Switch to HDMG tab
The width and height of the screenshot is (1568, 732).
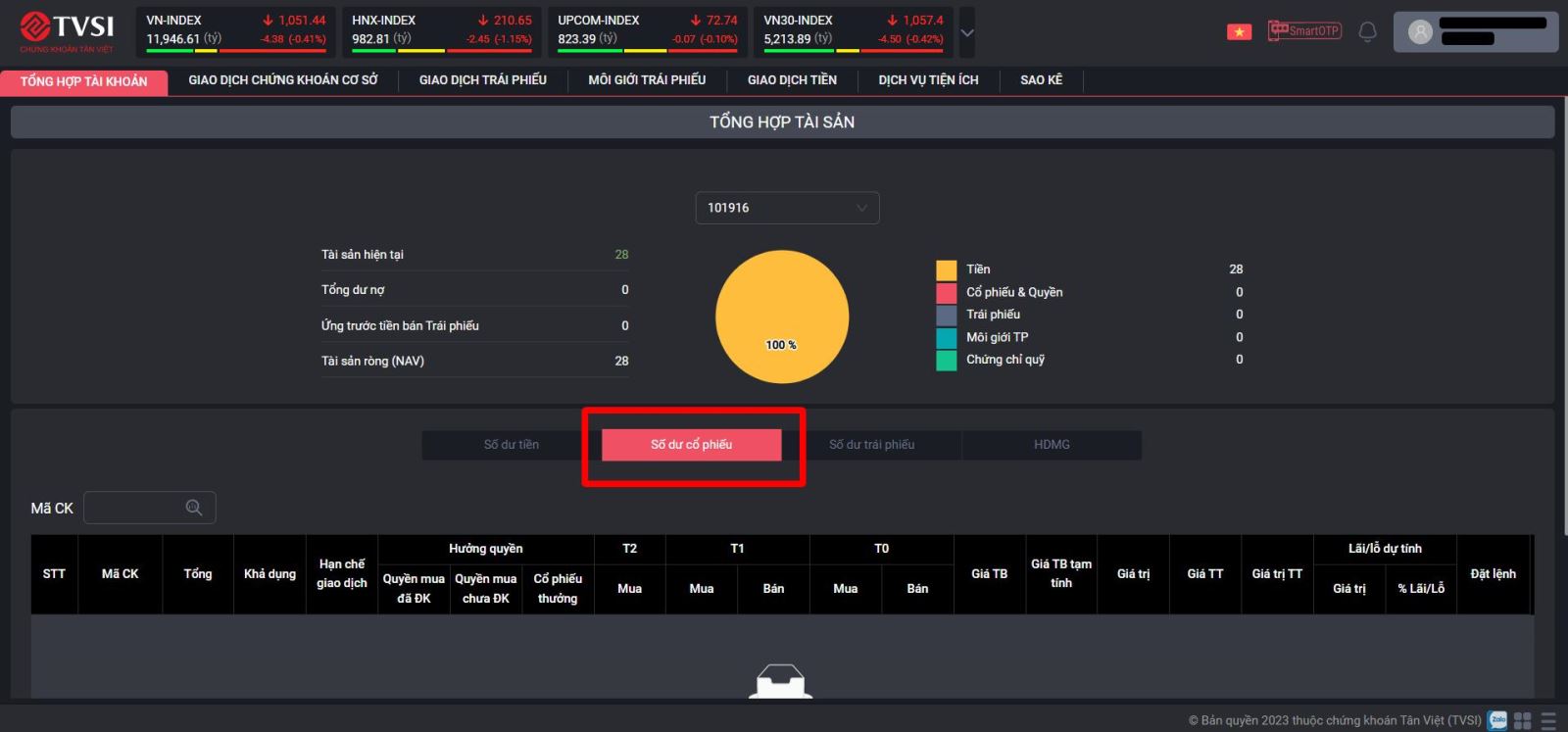pos(1052,445)
